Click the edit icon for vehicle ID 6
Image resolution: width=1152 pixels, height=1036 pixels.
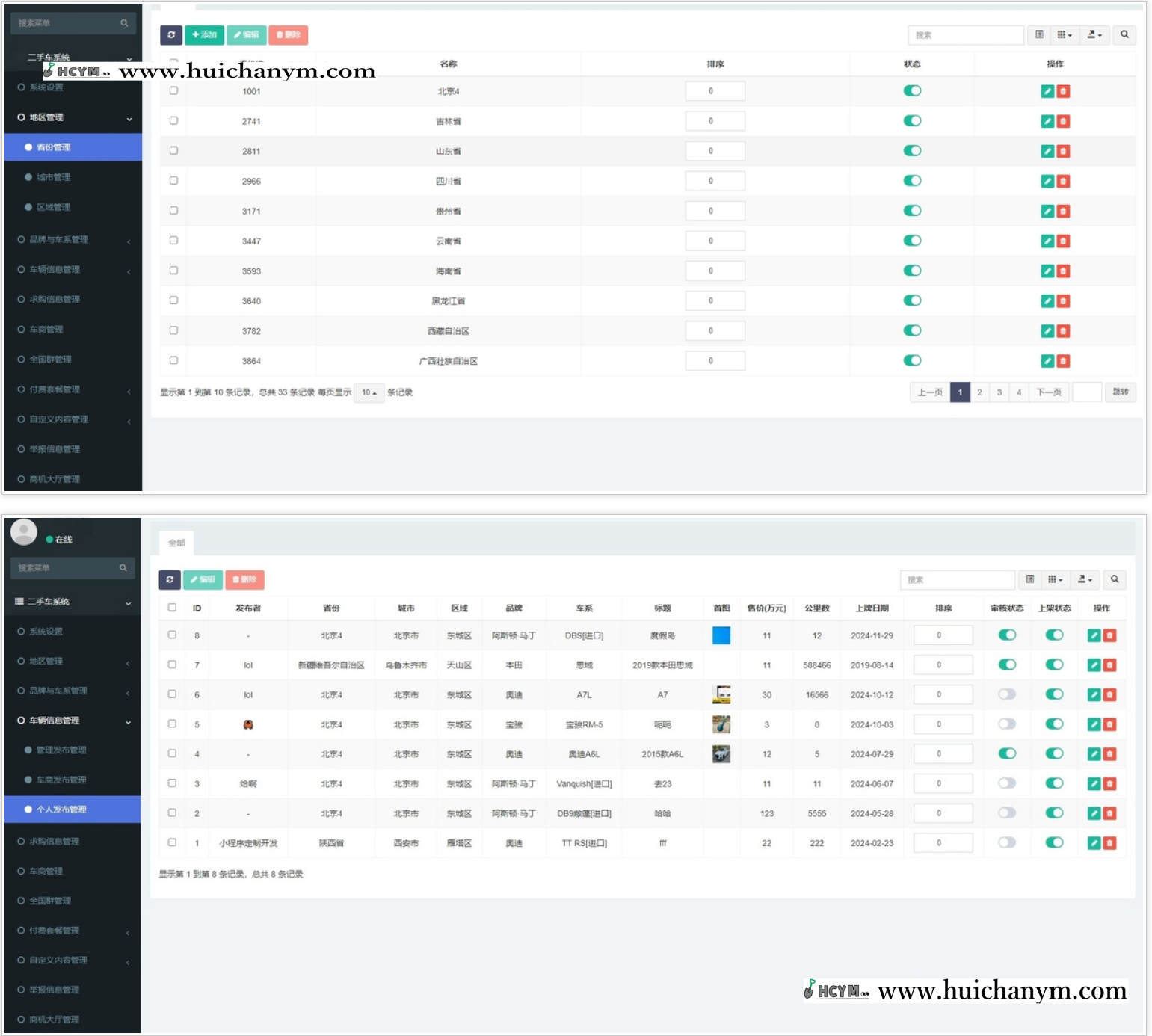point(1094,694)
